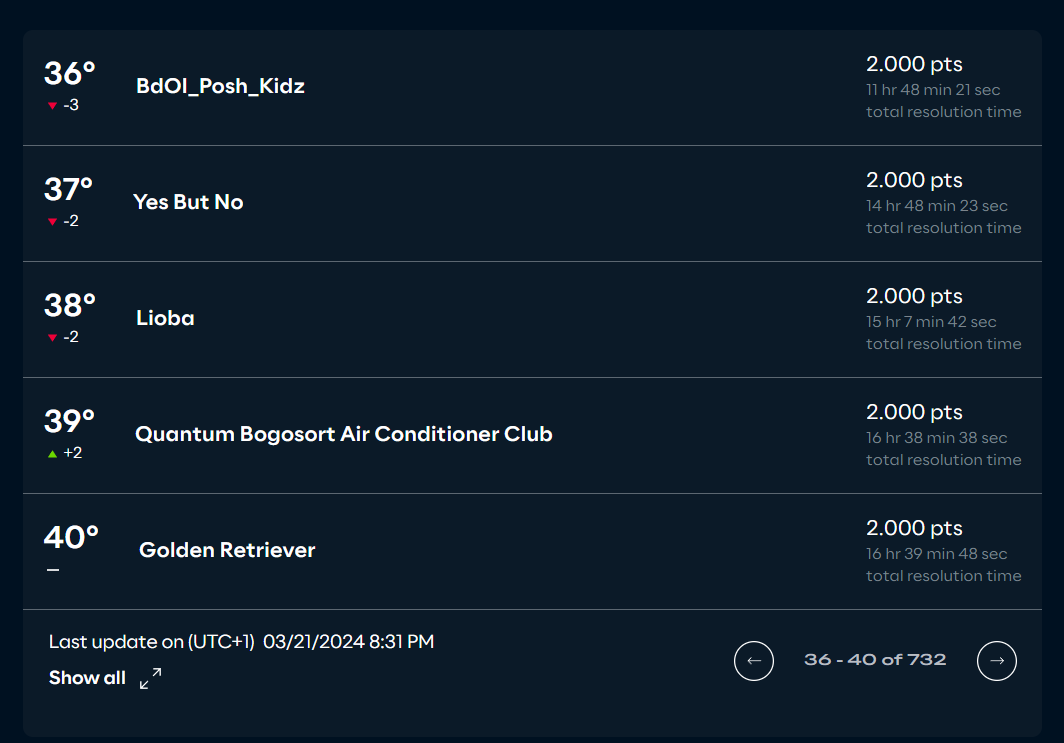Go to the next leaderboard page arrow
1064x743 pixels.
pos(996,660)
